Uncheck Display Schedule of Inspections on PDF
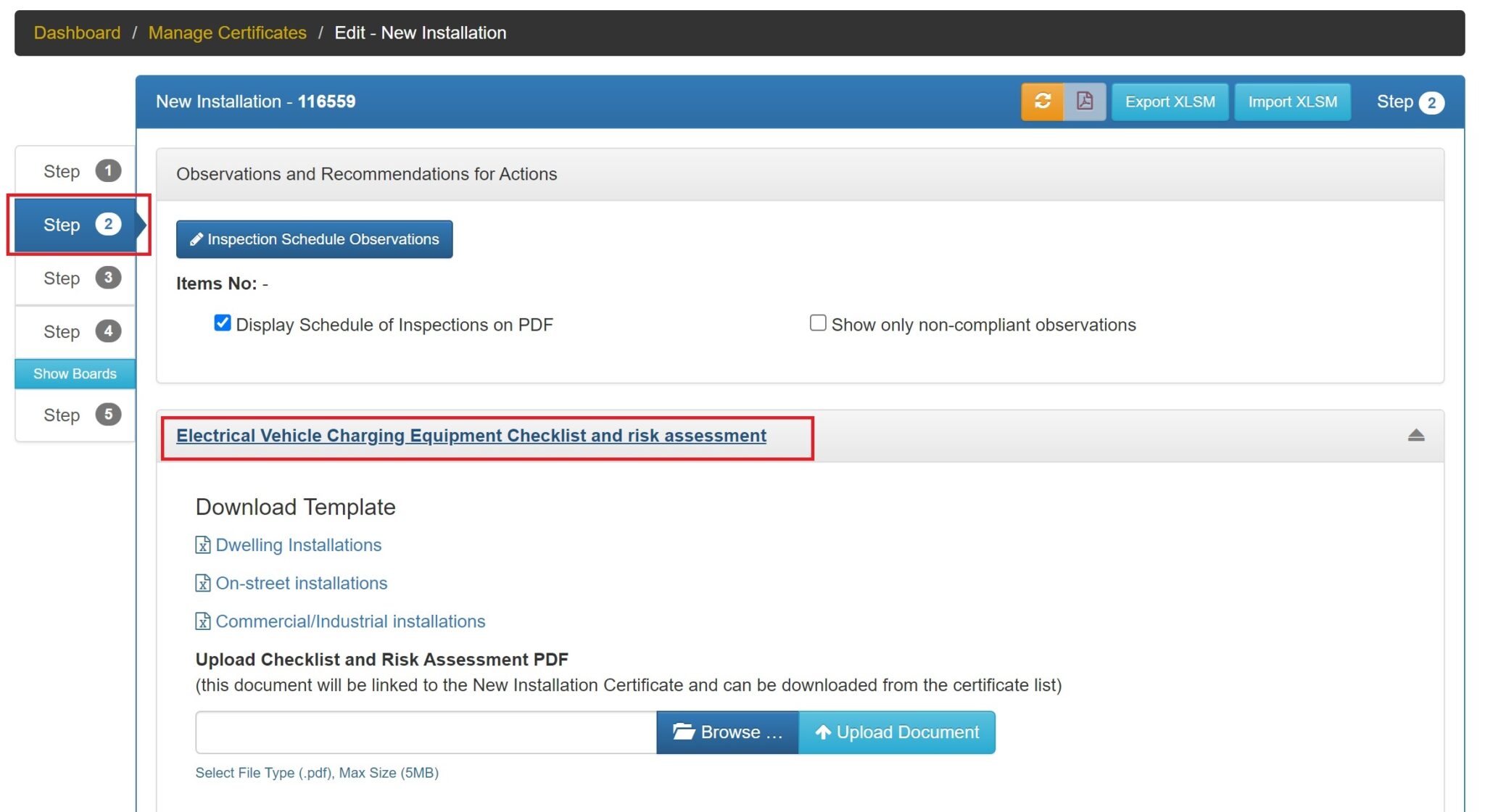Viewport: 1485px width, 812px height. click(x=222, y=323)
